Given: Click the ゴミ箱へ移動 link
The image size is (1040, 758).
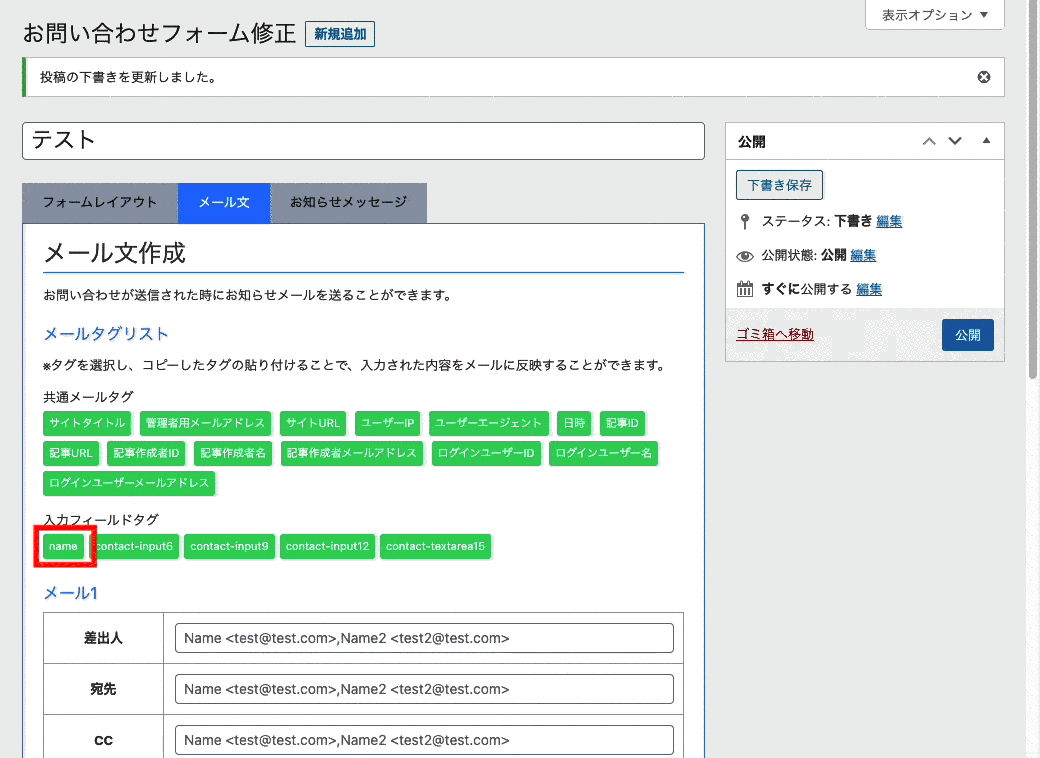Looking at the screenshot, I should (x=775, y=335).
